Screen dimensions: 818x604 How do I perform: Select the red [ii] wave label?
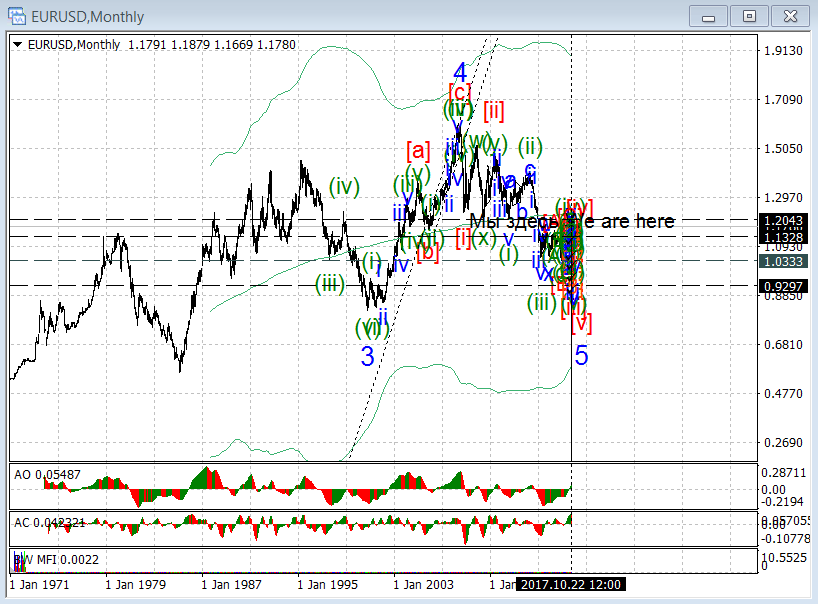pos(494,111)
